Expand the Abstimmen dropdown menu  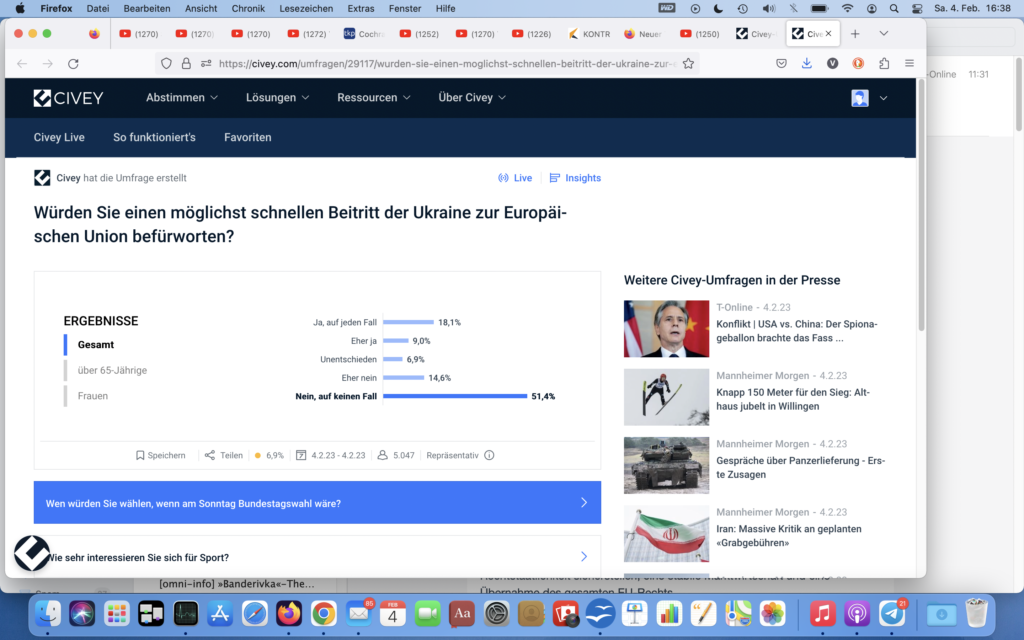[182, 98]
